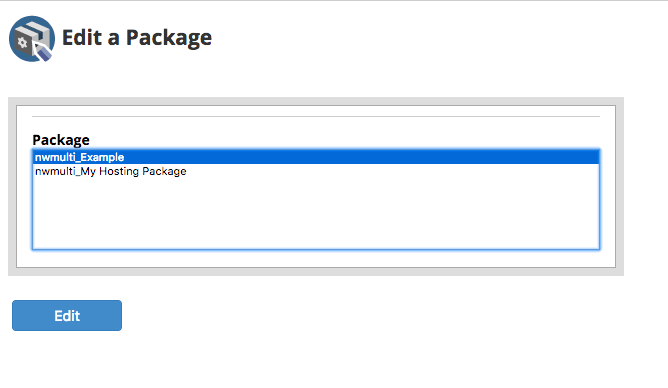668x388 pixels.
Task: Select nwmulti_My Hosting Package in the list
Action: tap(316, 171)
